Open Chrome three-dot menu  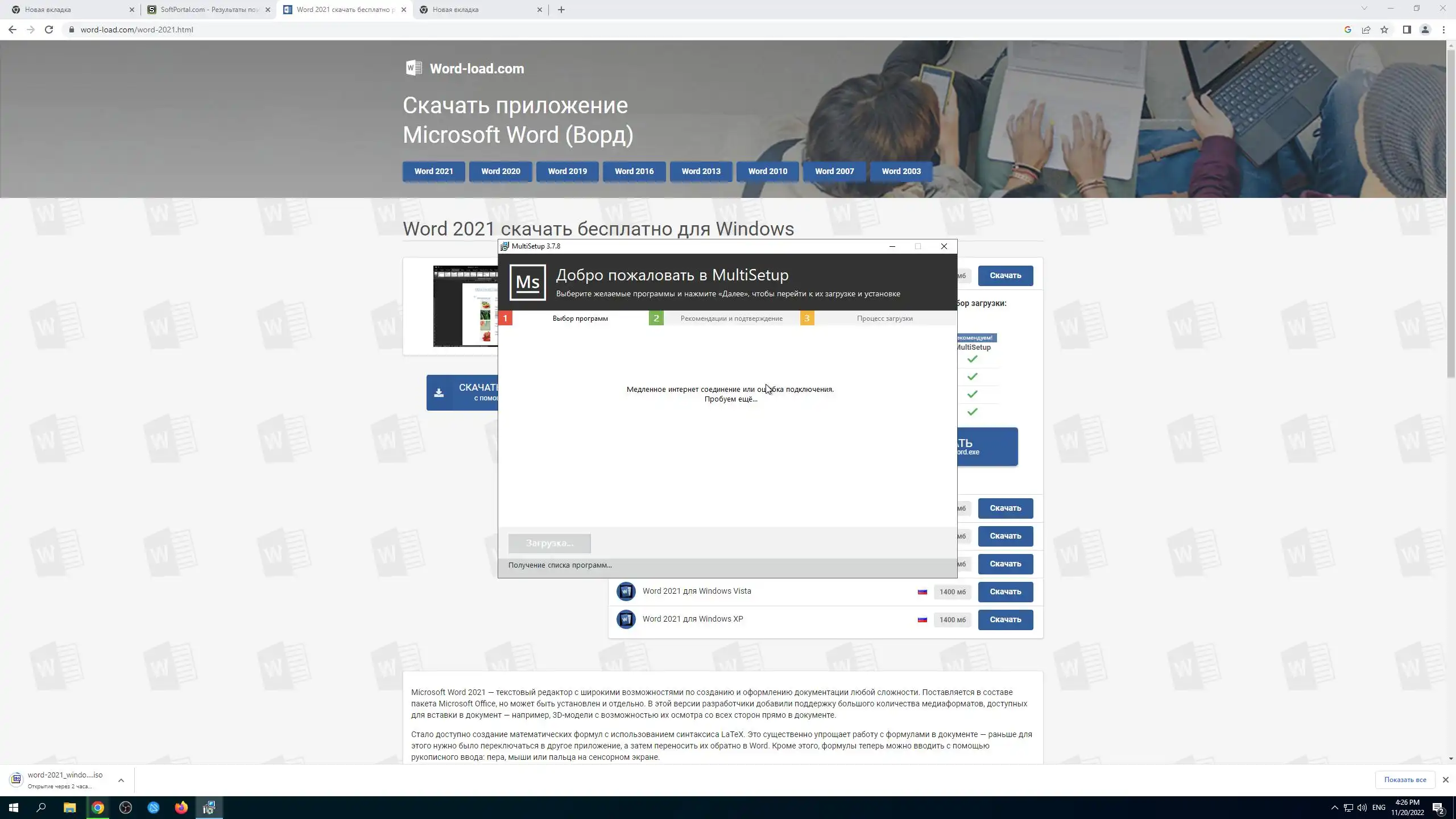[1443, 30]
